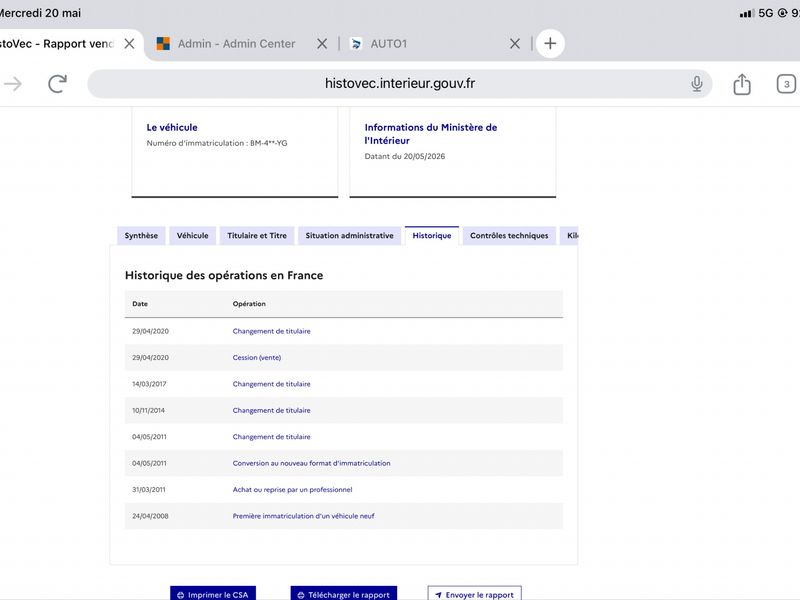Open the Synthèse tab
Image resolution: width=800 pixels, height=600 pixels.
click(x=141, y=236)
